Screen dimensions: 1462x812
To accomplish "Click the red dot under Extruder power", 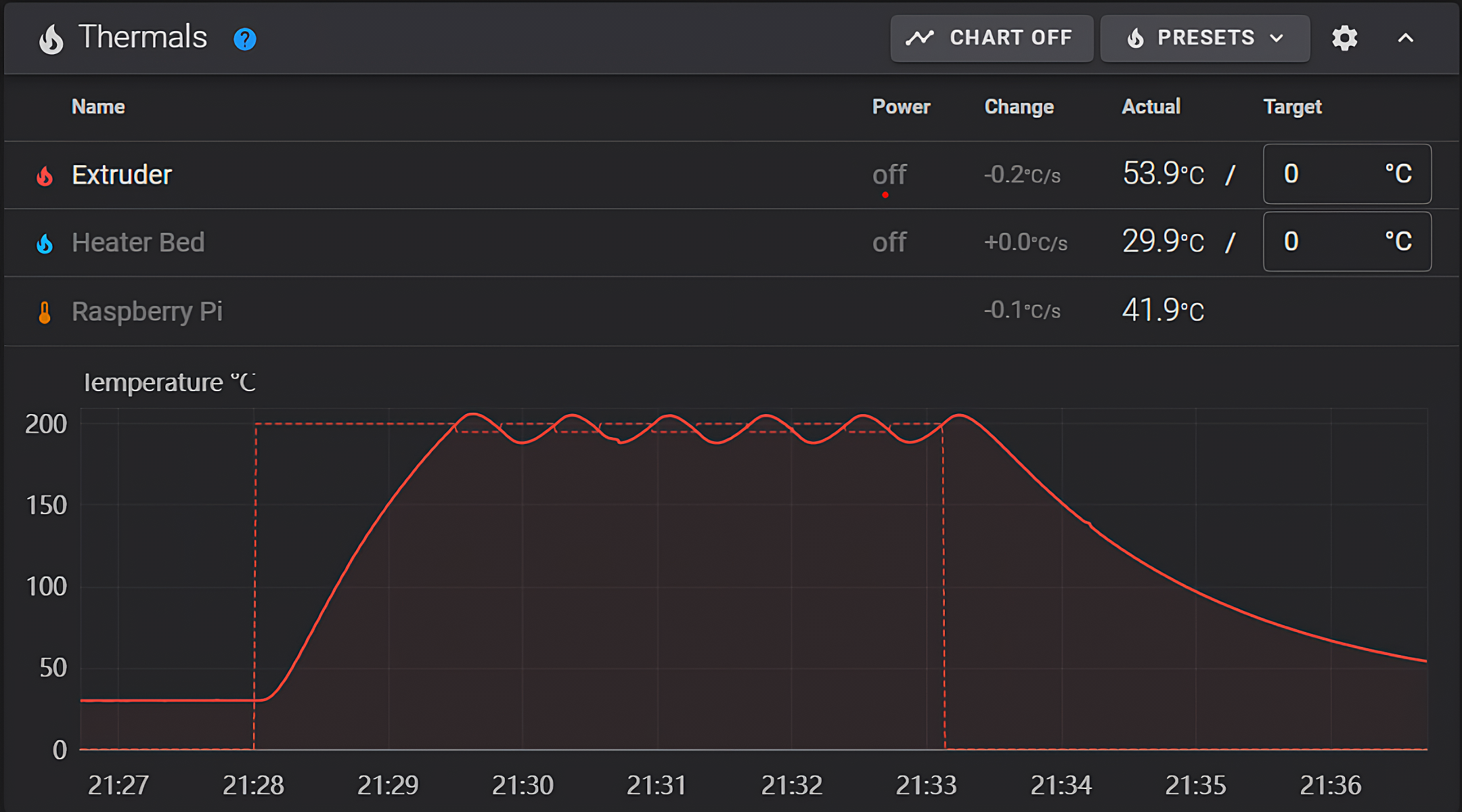I will click(885, 195).
